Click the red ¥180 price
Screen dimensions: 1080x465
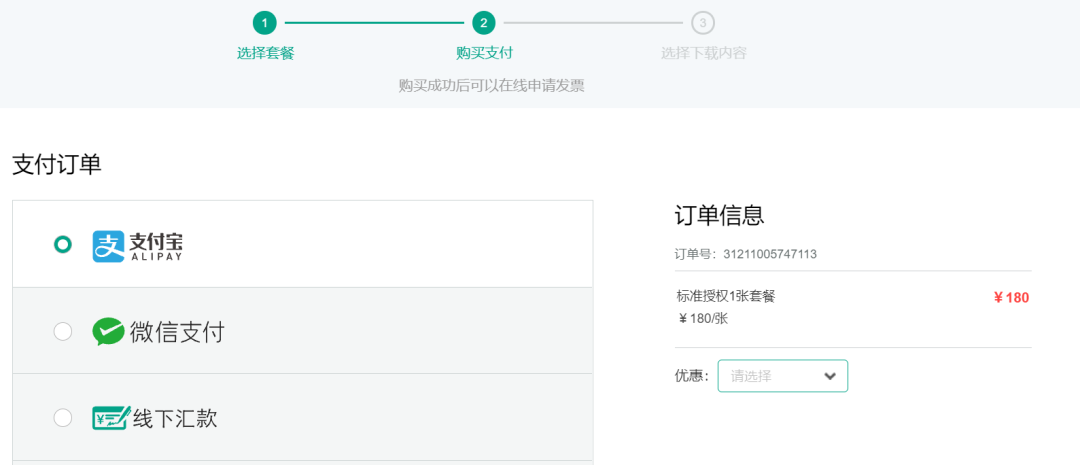click(1011, 297)
